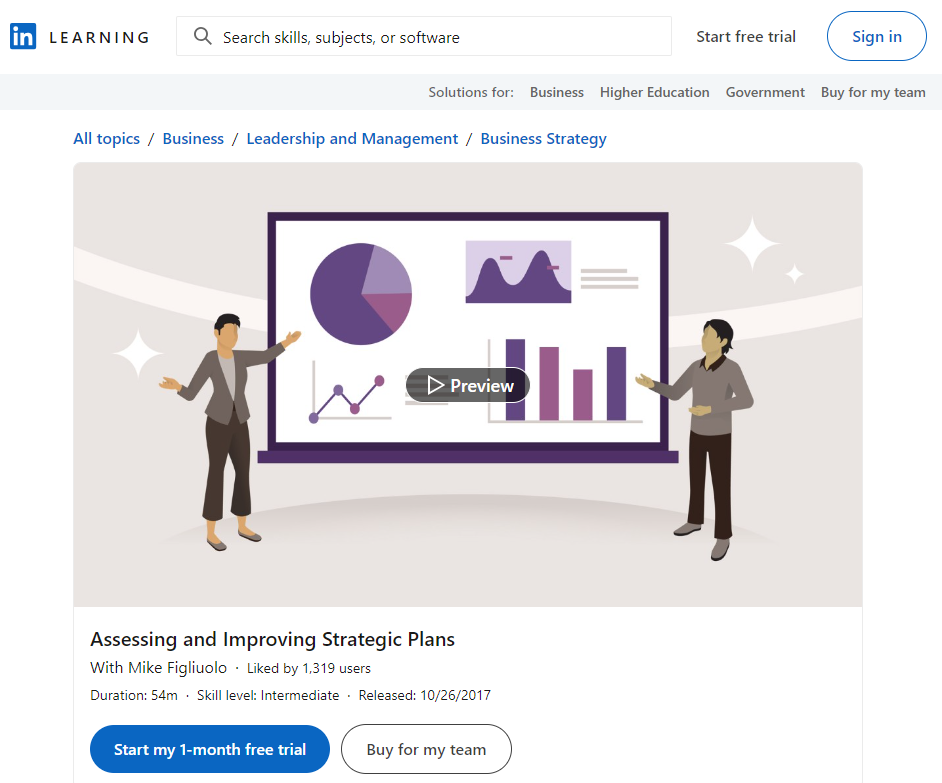Viewport: 942px width, 783px height.
Task: Open Business Strategy breadcrumb
Action: pos(543,139)
